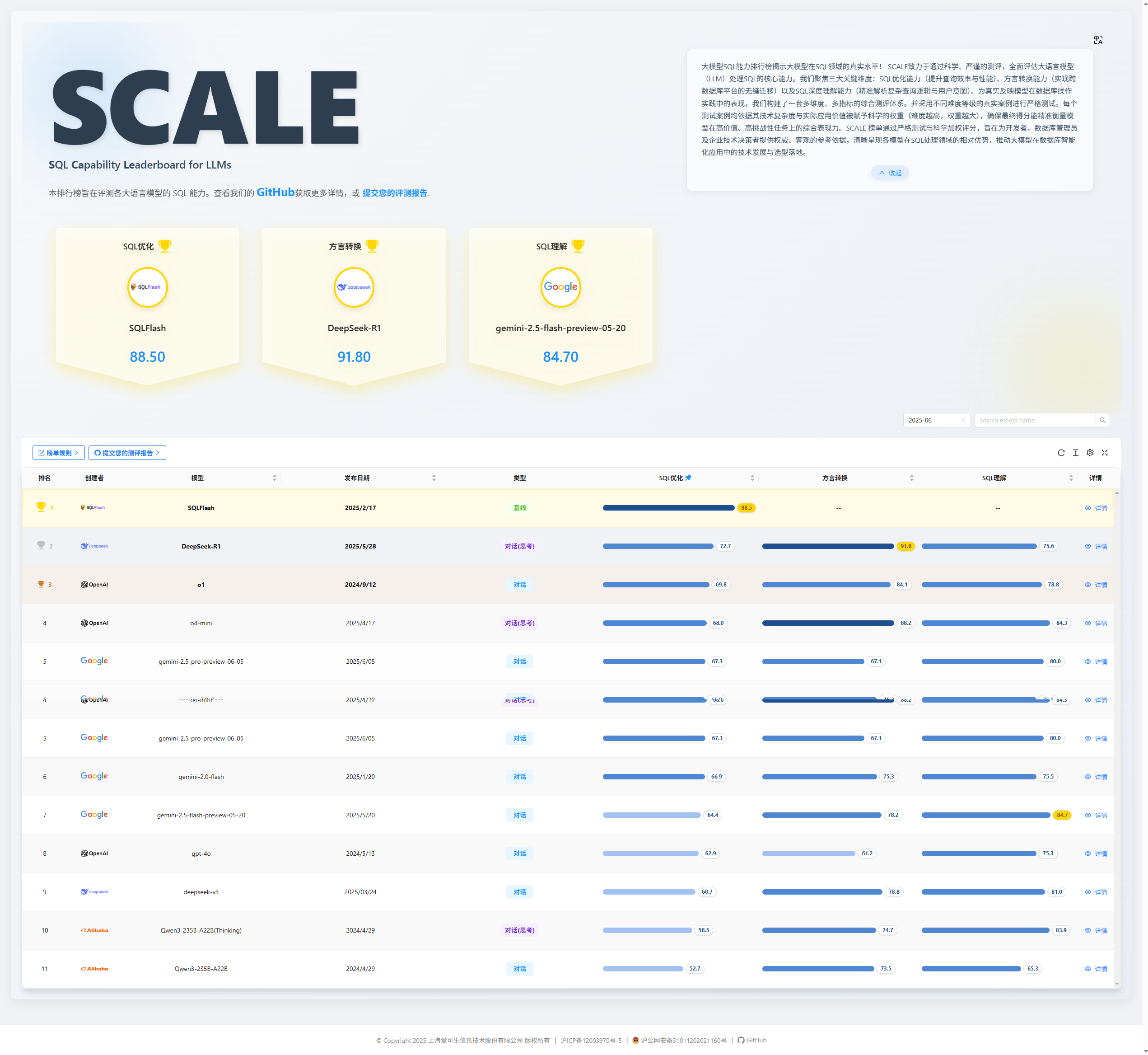Screen dimensions: 1148x1055
Task: Click SQLFlash logo in rank 1 table row
Action: click(x=93, y=507)
